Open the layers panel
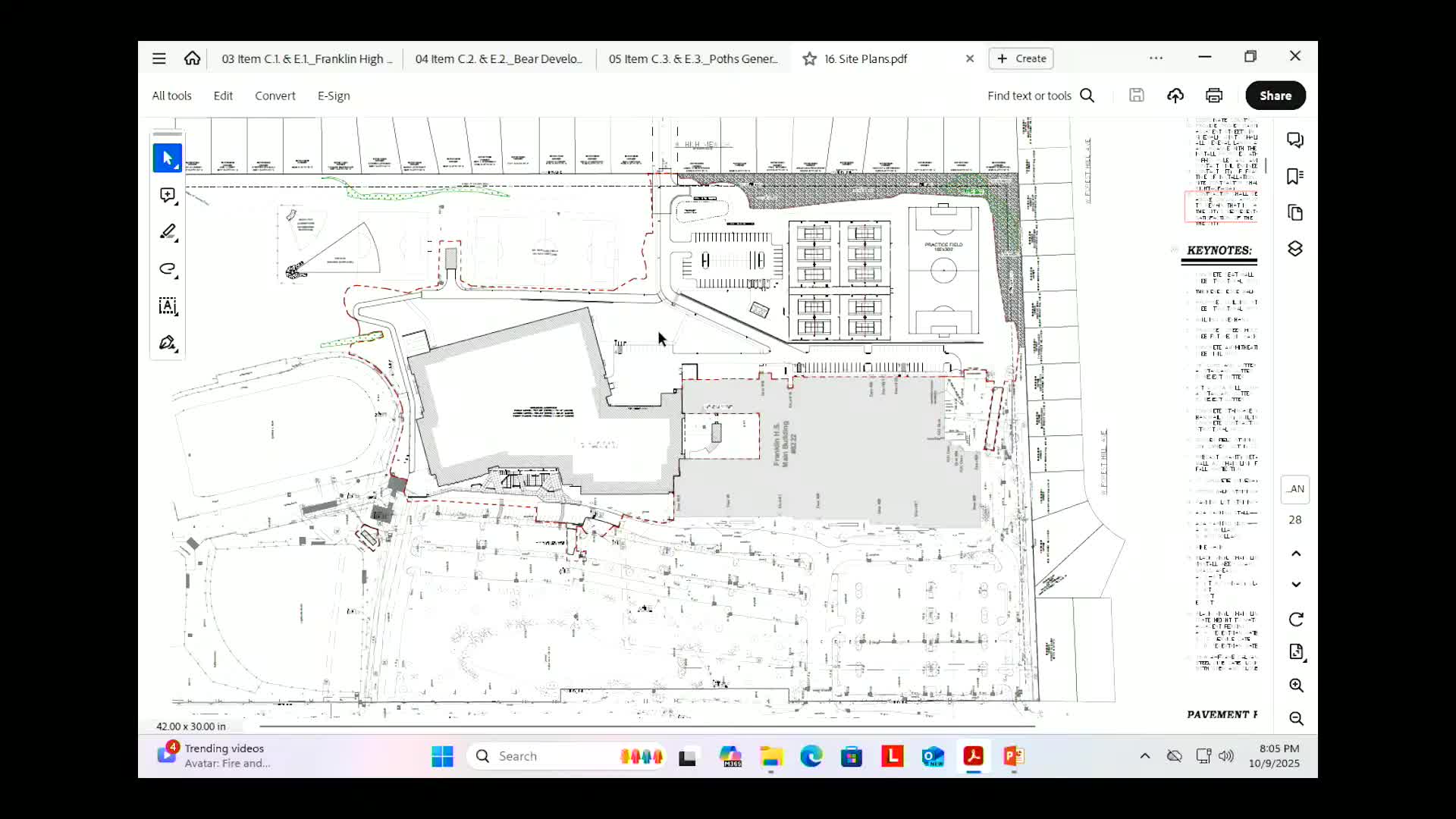The image size is (1456, 819). pyautogui.click(x=1295, y=248)
